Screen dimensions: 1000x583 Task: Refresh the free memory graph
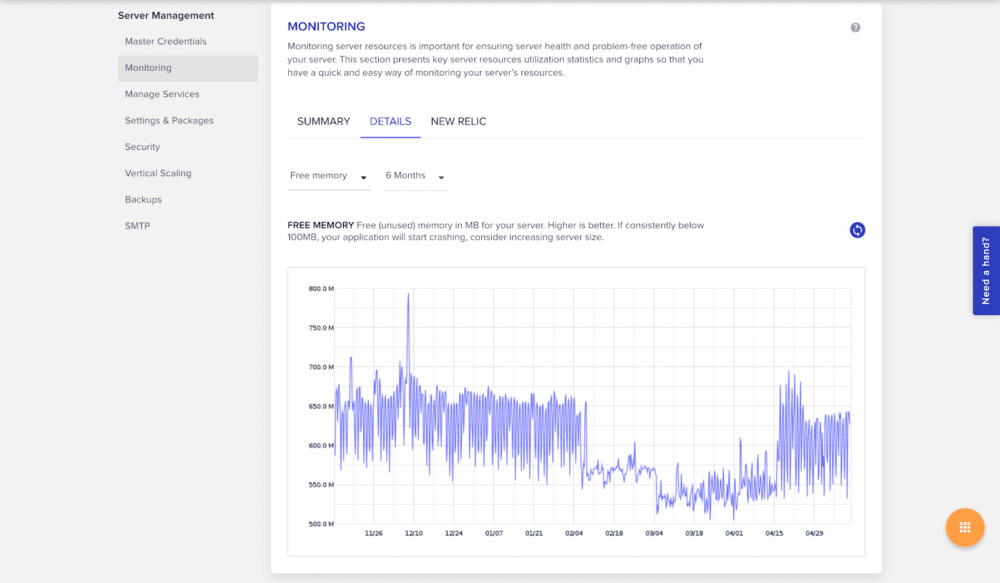point(857,230)
